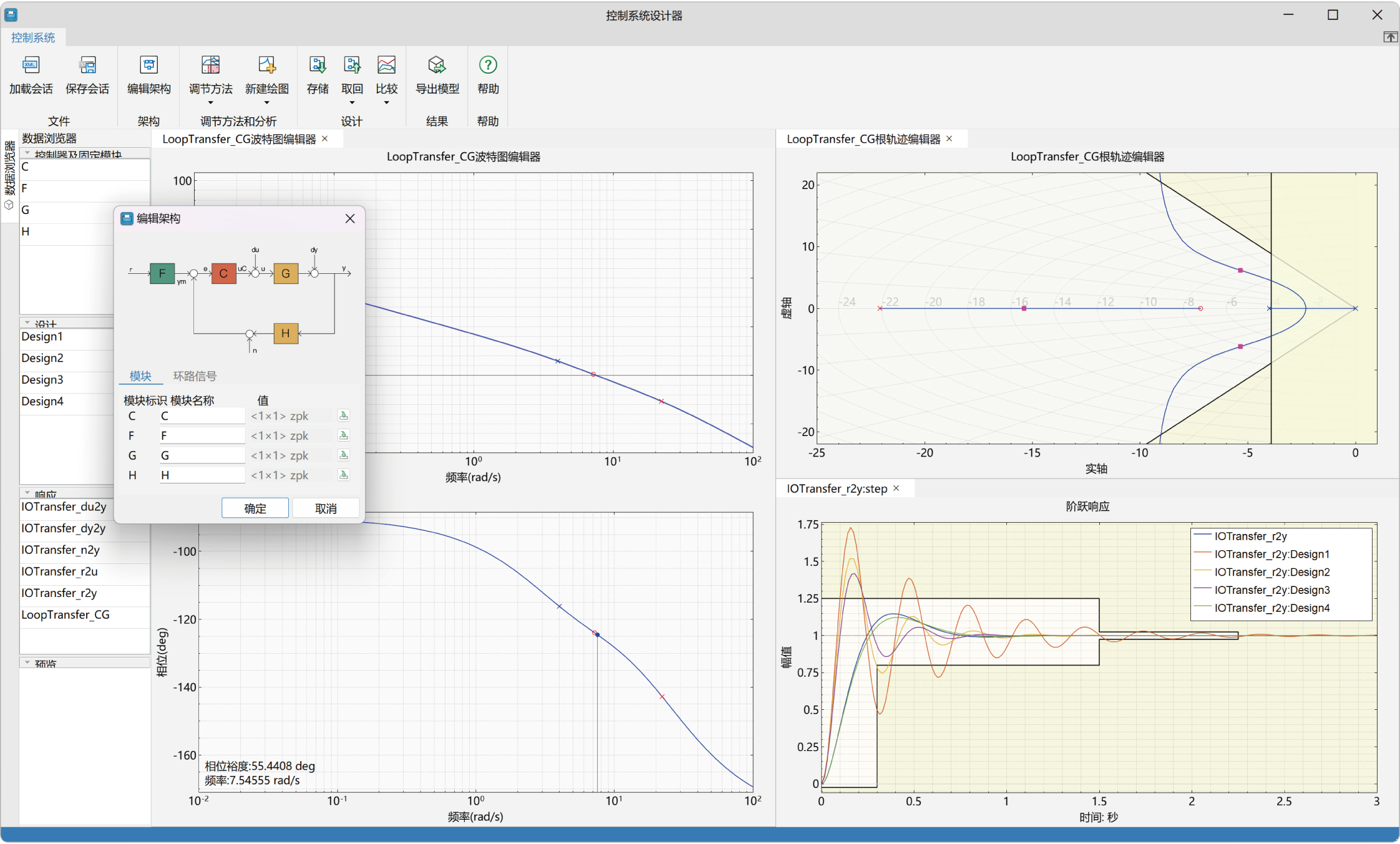Screen dimensions: 1400x844
Task: Click import icon beside block H value
Action: pos(343,475)
